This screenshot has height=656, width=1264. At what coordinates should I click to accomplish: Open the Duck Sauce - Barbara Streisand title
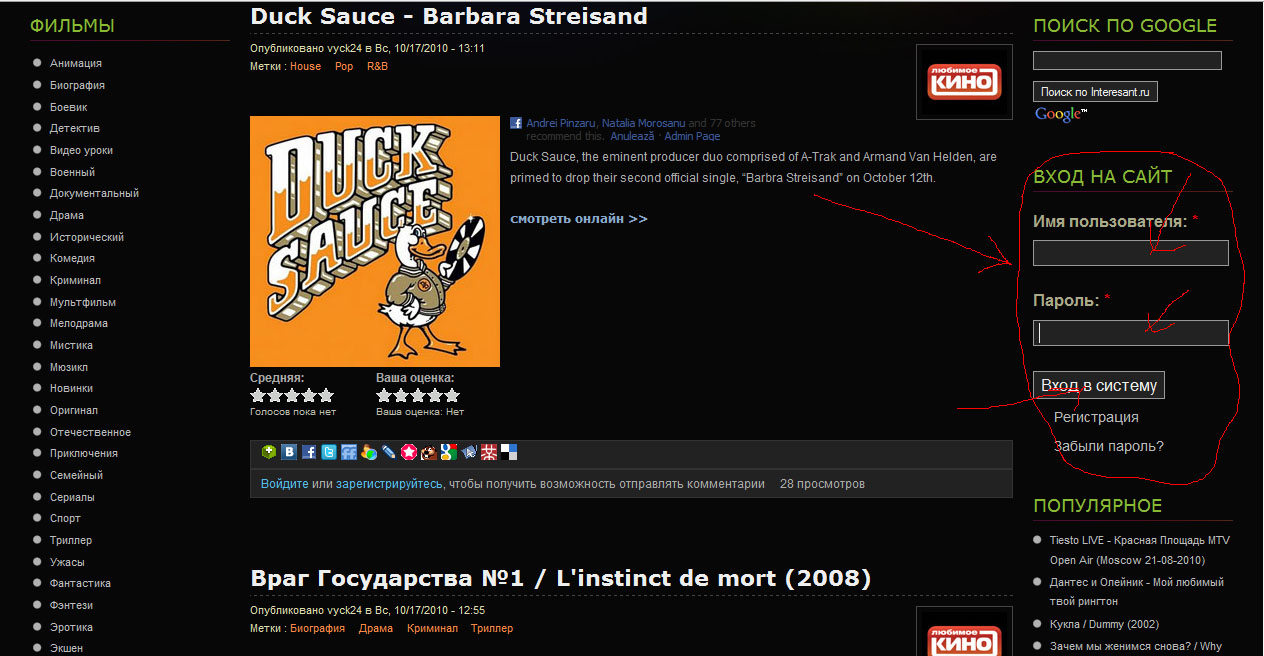(449, 16)
